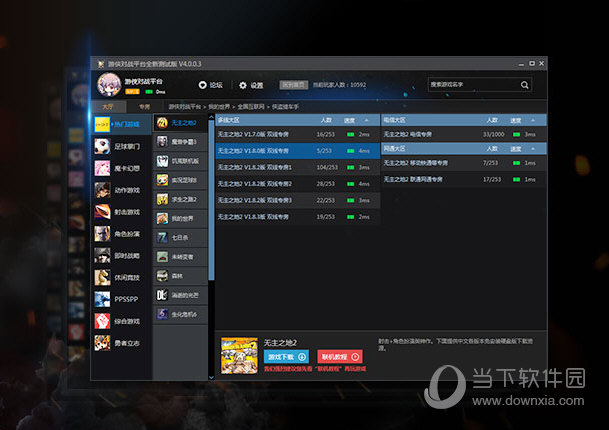Screen dimensions: 609x430
Task: Select 魔卡幻想 category icon
Action: (102, 168)
